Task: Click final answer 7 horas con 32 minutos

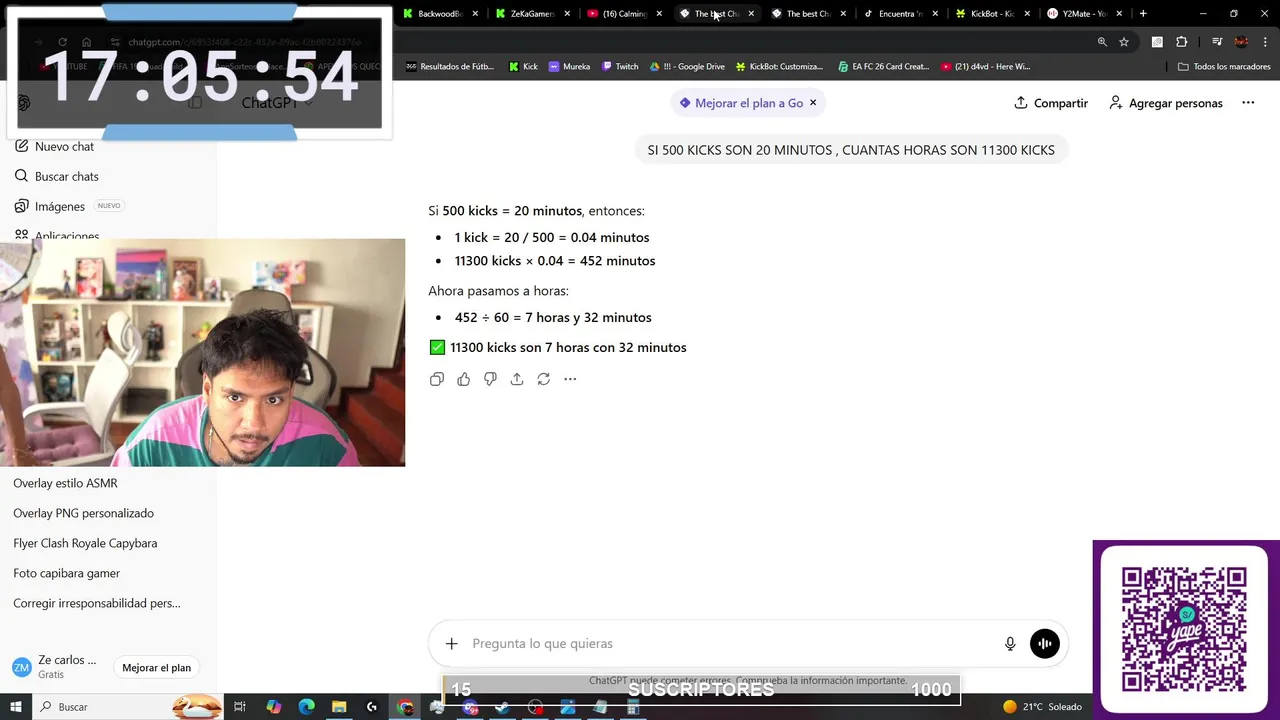Action: (568, 347)
